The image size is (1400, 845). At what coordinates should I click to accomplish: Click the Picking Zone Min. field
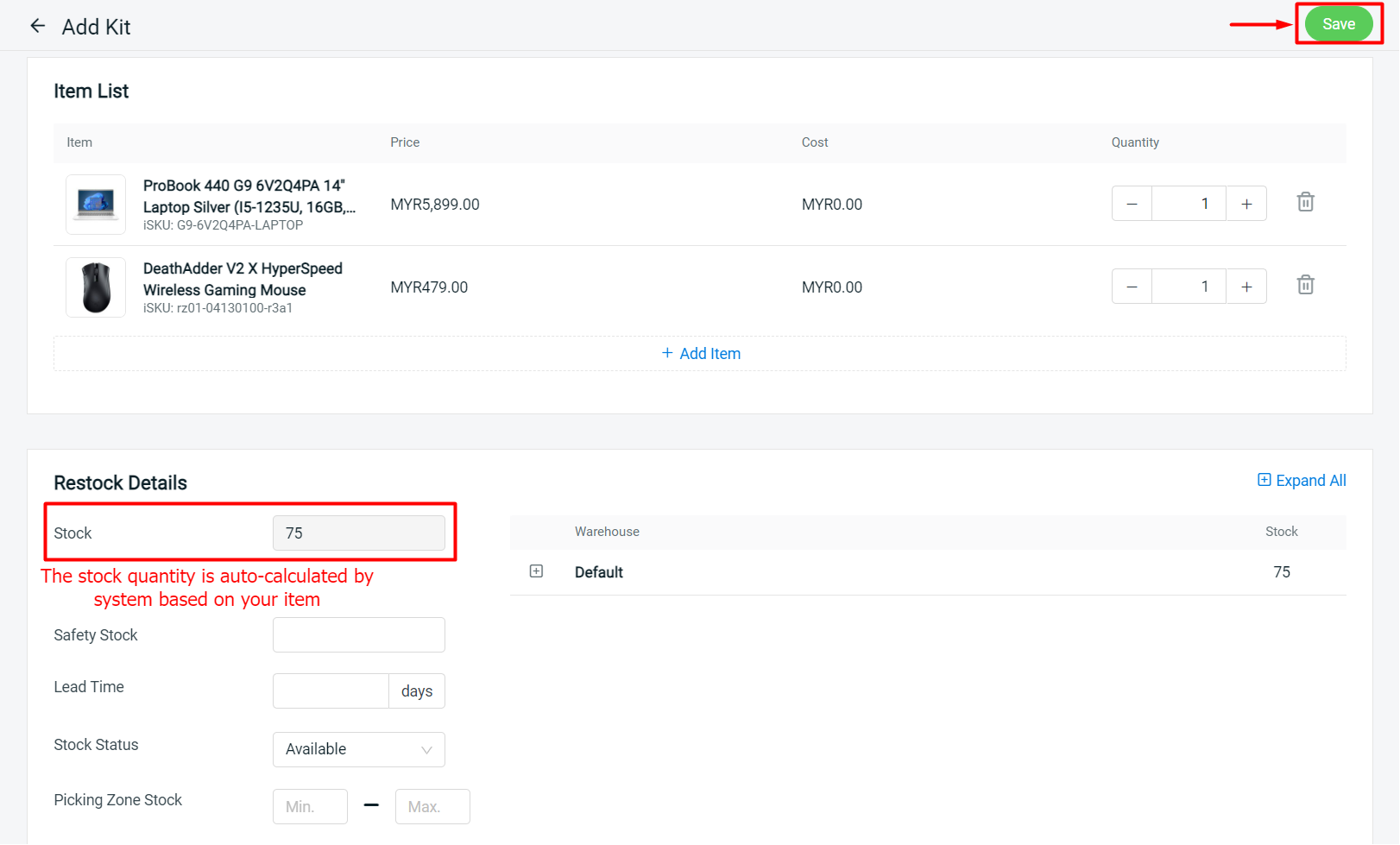point(310,807)
